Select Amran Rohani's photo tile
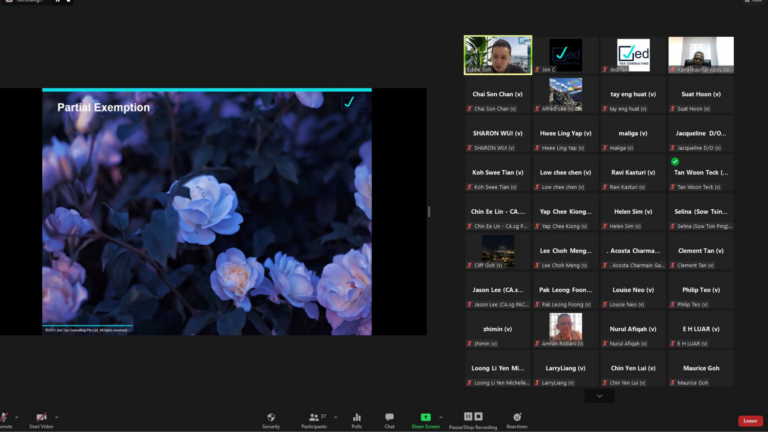The image size is (768, 432). (x=565, y=329)
